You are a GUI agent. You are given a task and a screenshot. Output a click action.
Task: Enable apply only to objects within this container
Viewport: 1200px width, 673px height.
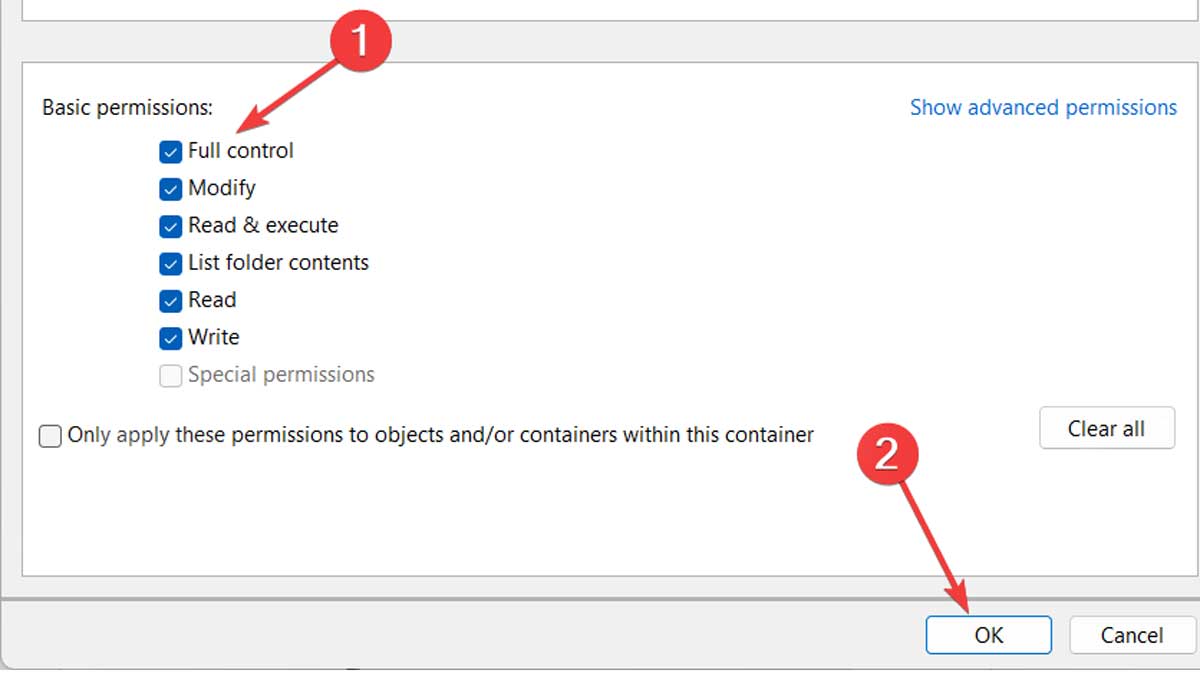point(50,435)
